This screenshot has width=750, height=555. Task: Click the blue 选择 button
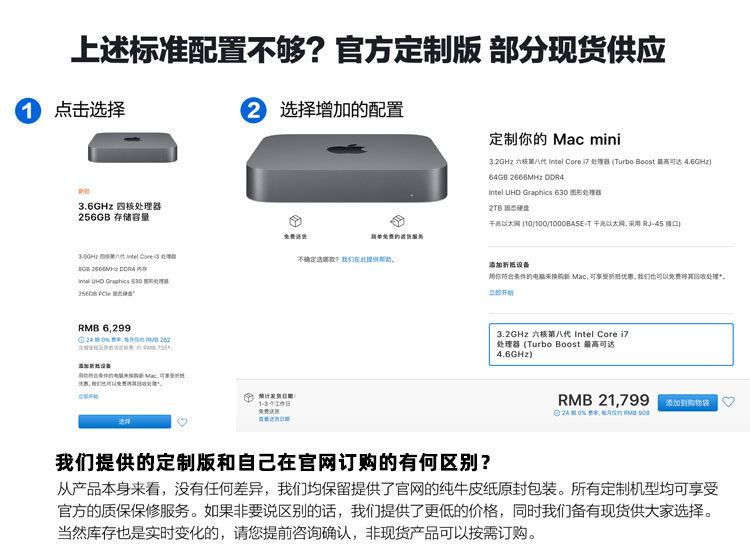124,422
